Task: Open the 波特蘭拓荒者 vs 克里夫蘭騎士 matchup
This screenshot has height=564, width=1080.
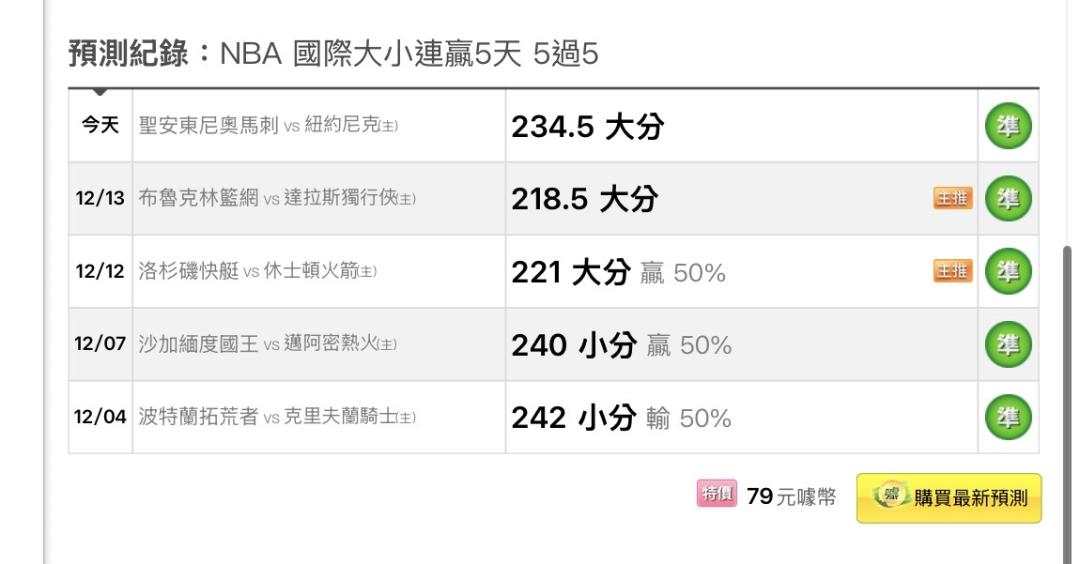Action: pyautogui.click(x=275, y=418)
